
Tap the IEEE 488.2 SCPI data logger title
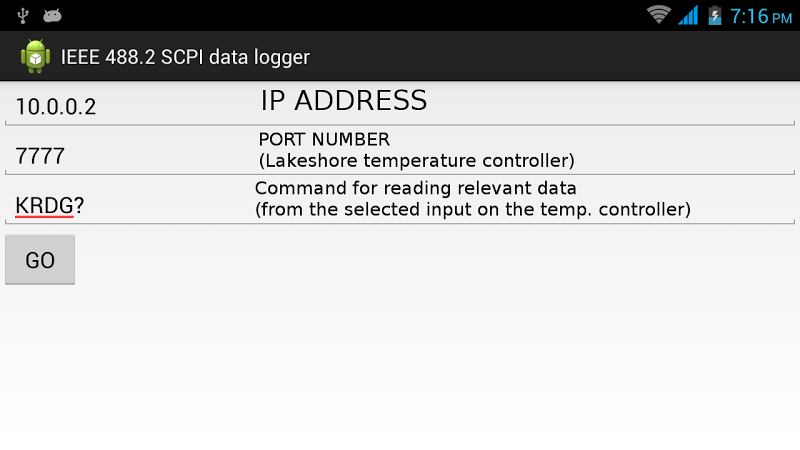point(185,57)
